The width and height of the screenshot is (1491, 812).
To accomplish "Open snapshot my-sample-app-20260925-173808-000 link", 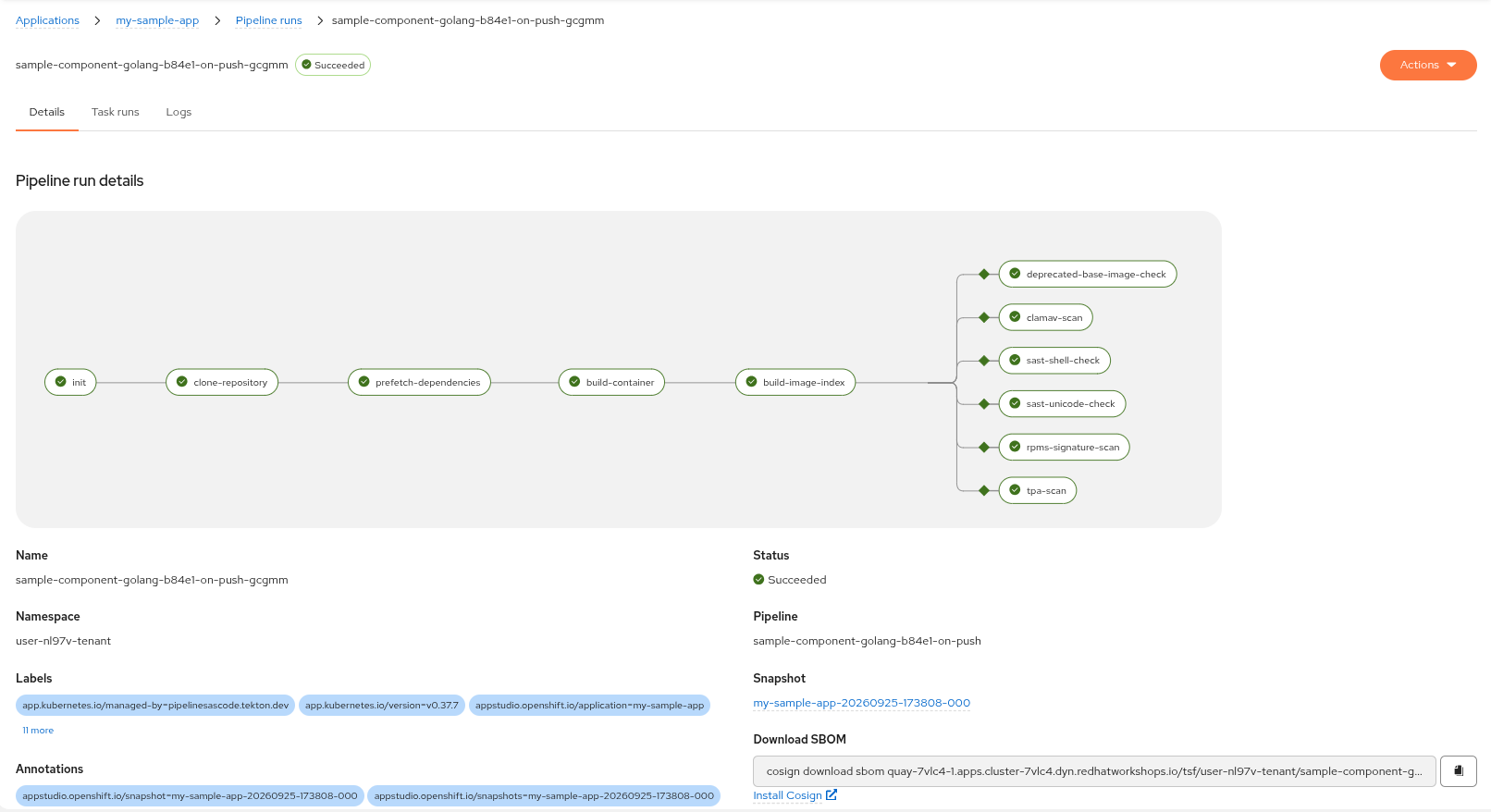I will pos(862,703).
